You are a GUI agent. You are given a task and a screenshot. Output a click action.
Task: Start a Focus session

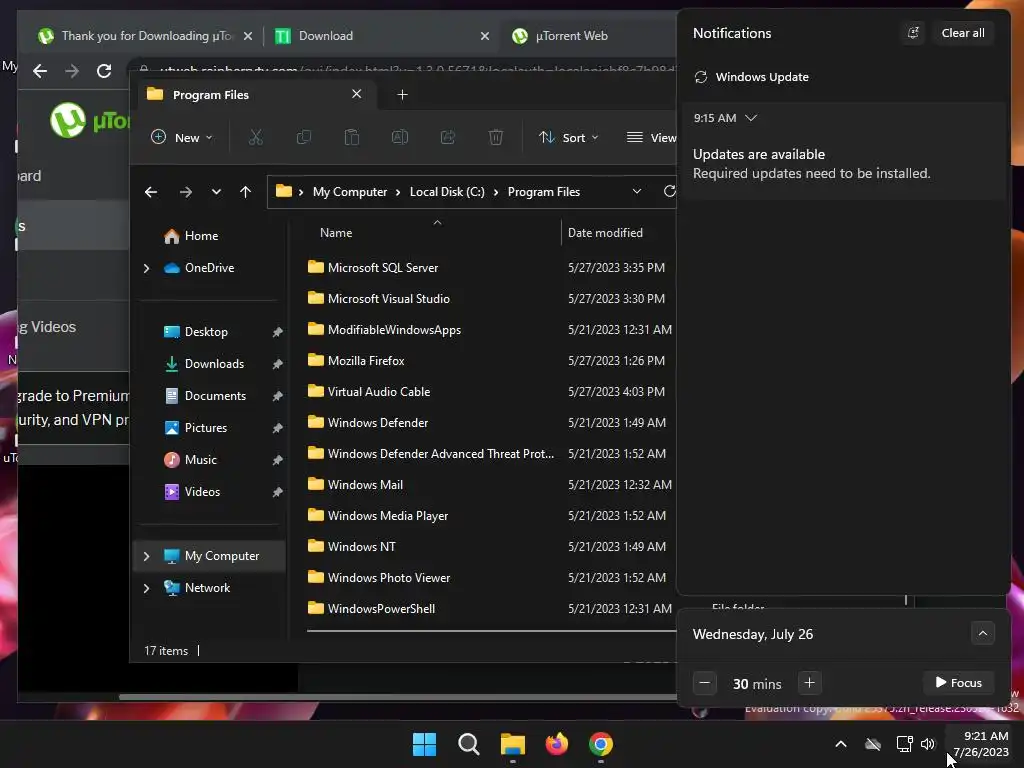point(958,682)
